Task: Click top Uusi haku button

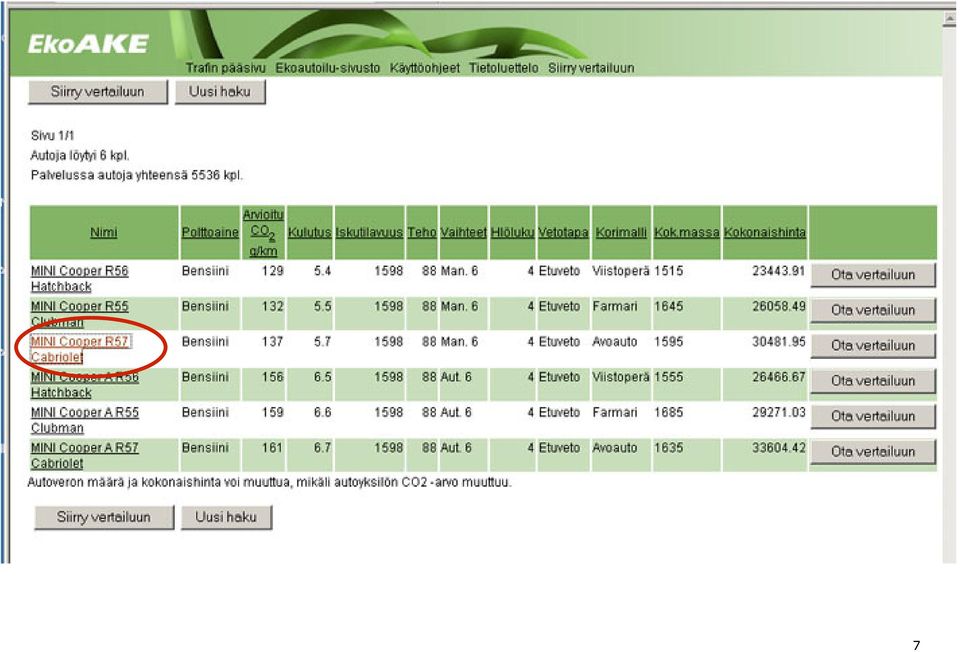Action: pos(220,92)
